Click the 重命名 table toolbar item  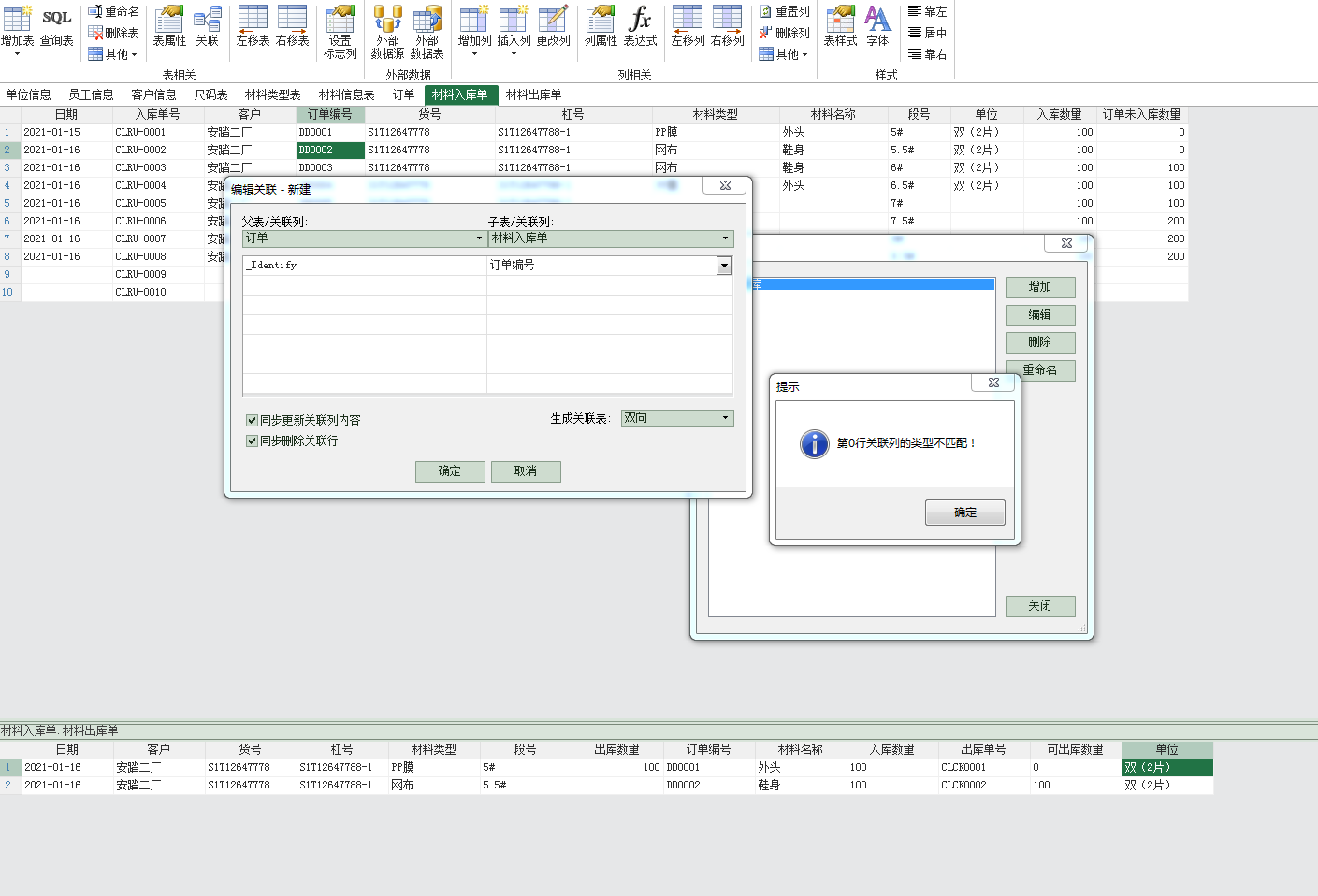point(113,11)
